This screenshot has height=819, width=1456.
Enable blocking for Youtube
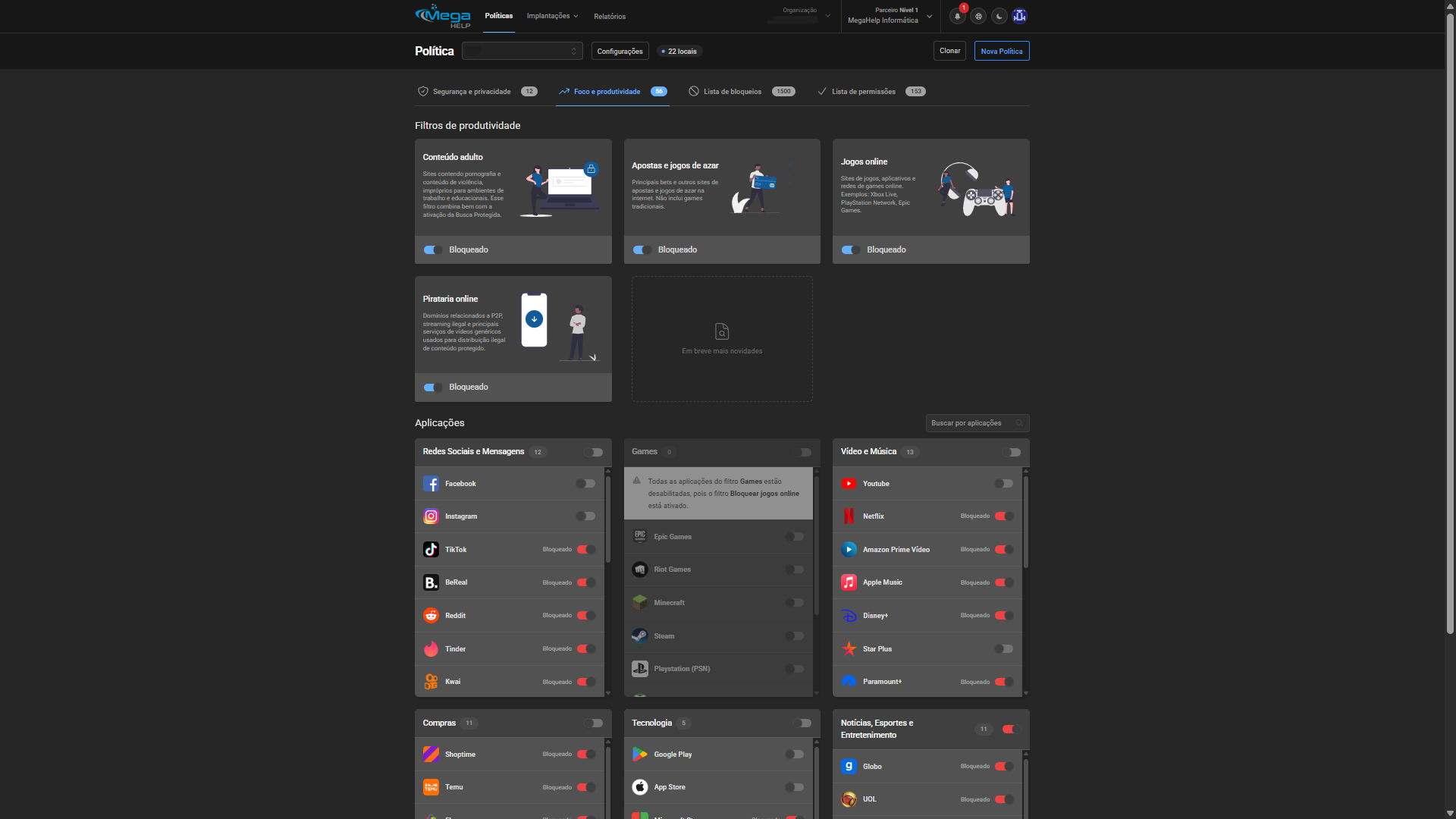point(1004,484)
